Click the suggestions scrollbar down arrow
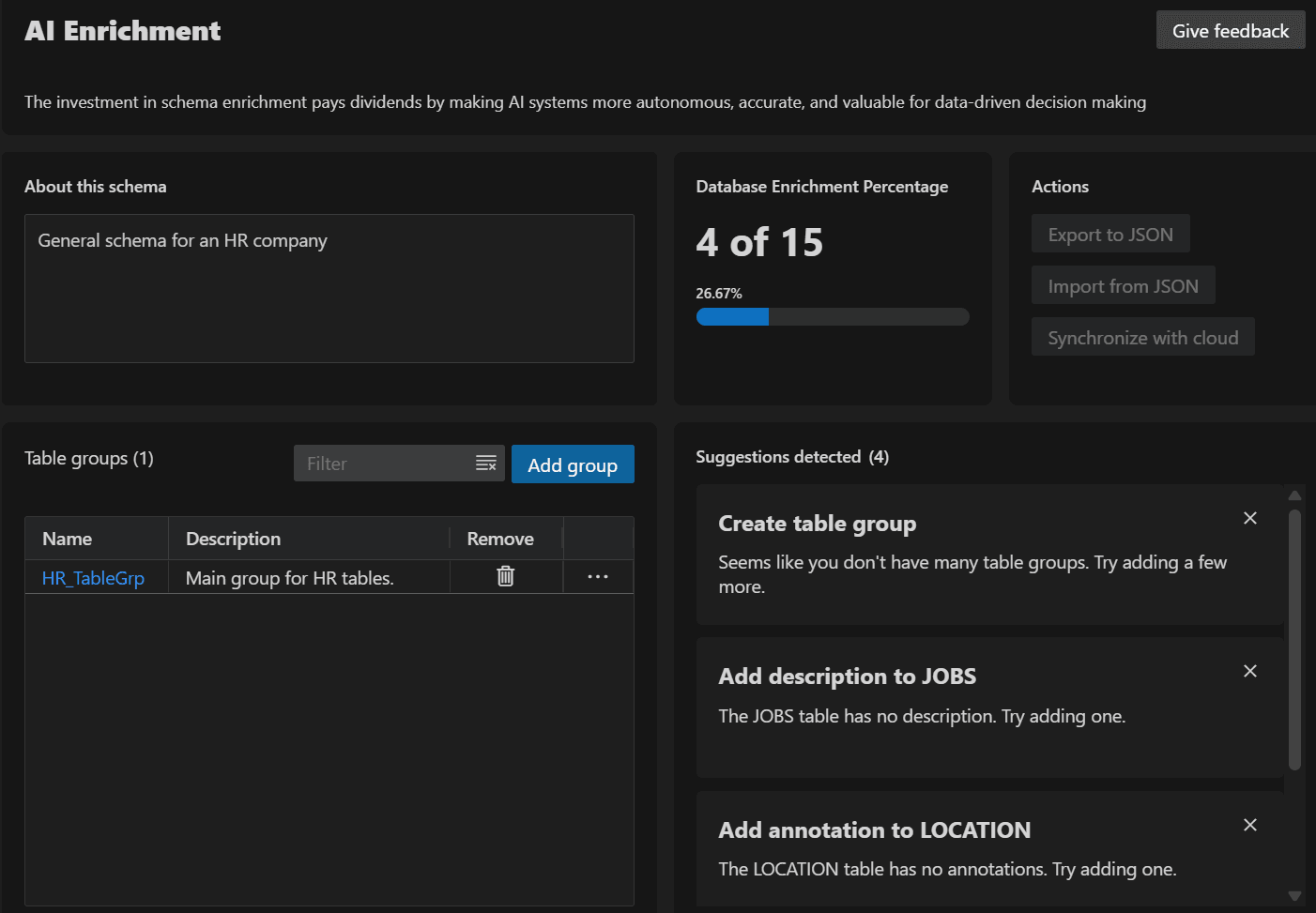The image size is (1316, 913). [1294, 898]
